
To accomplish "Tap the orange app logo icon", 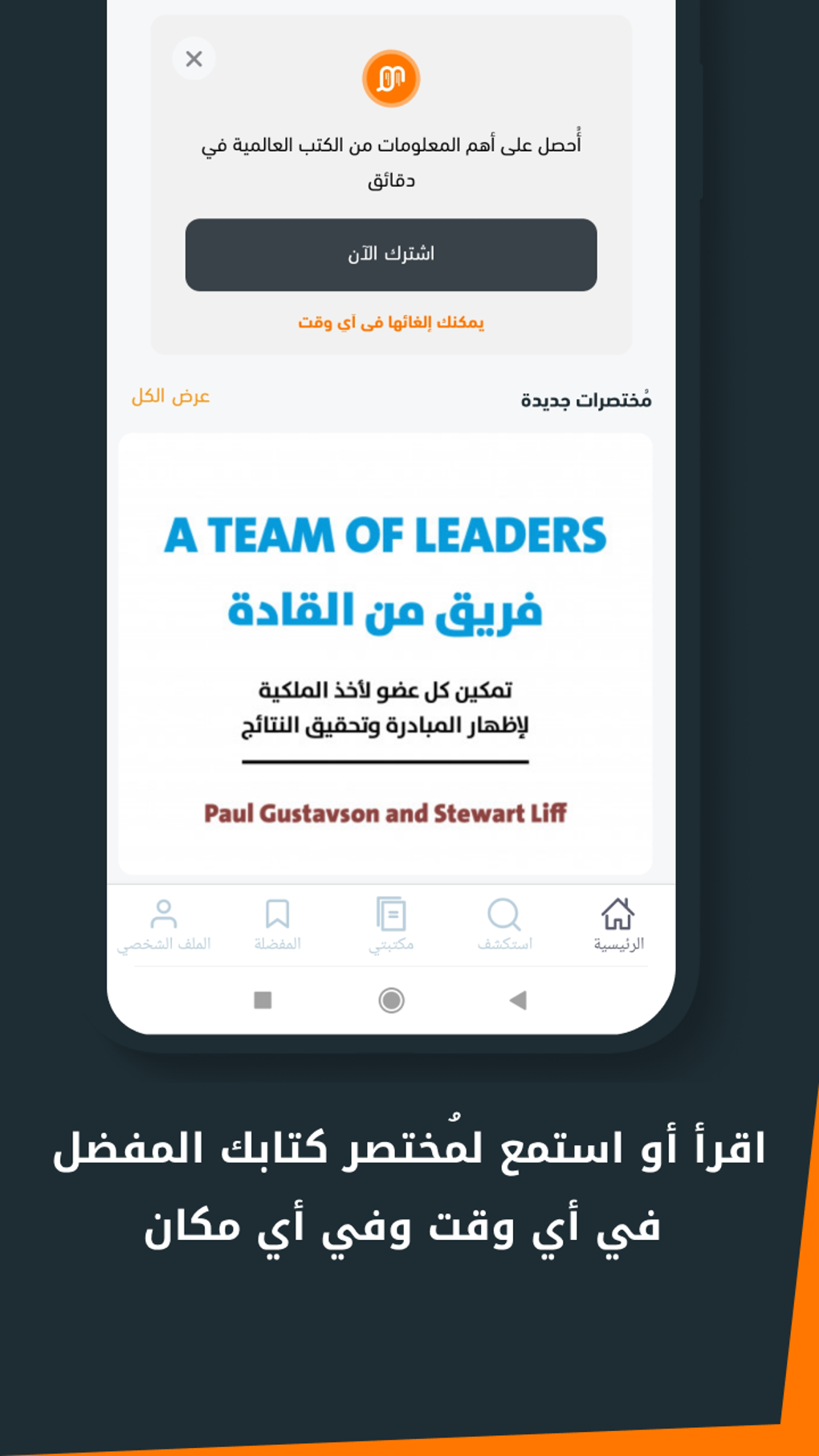I will pos(391,79).
